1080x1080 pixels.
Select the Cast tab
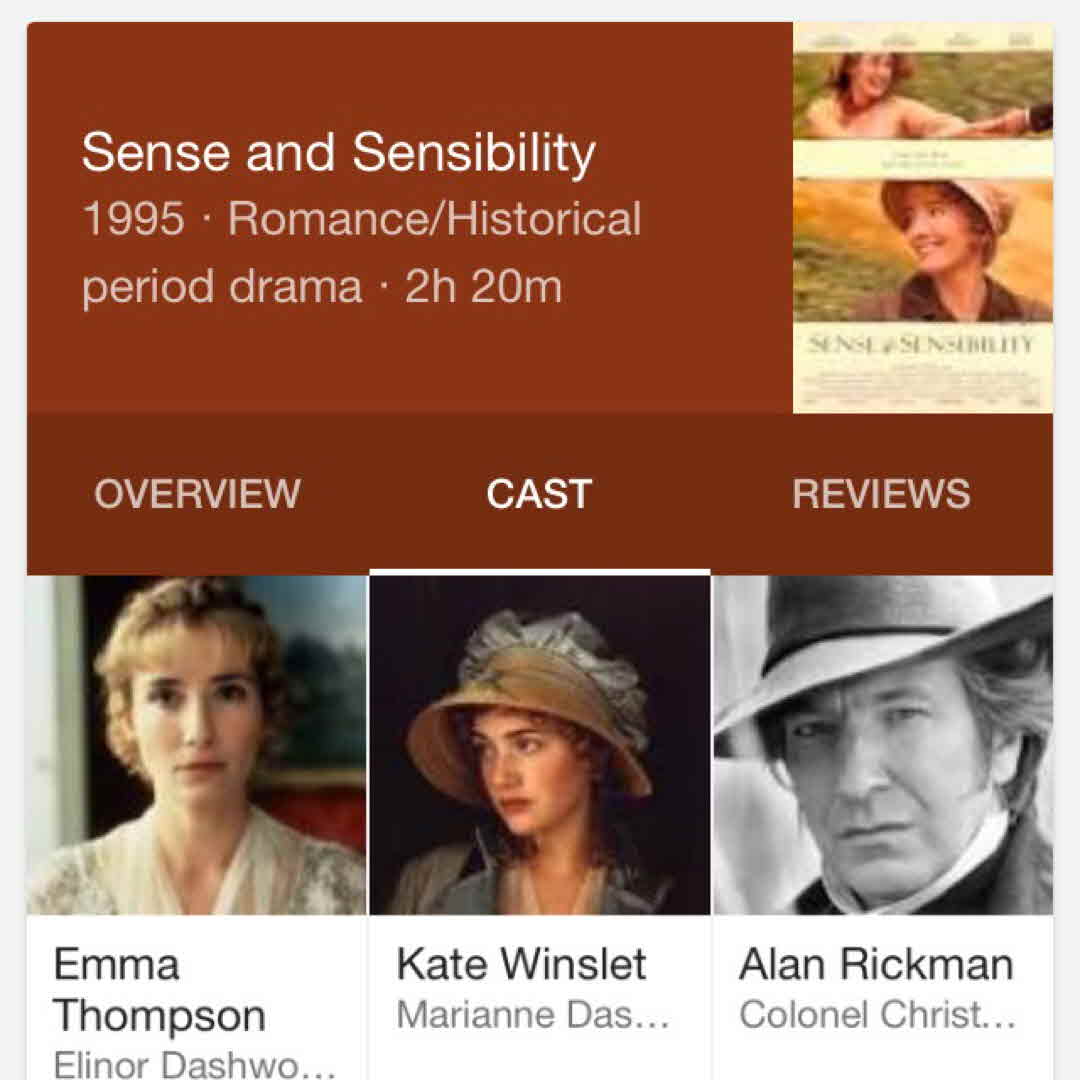(x=539, y=494)
